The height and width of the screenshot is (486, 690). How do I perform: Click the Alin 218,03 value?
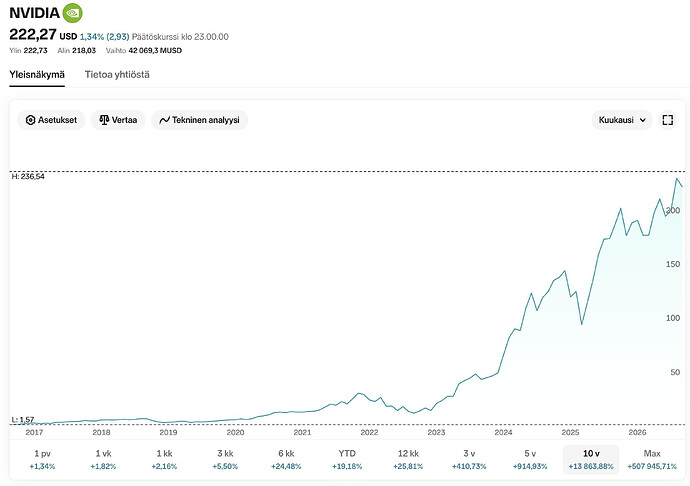tap(77, 51)
